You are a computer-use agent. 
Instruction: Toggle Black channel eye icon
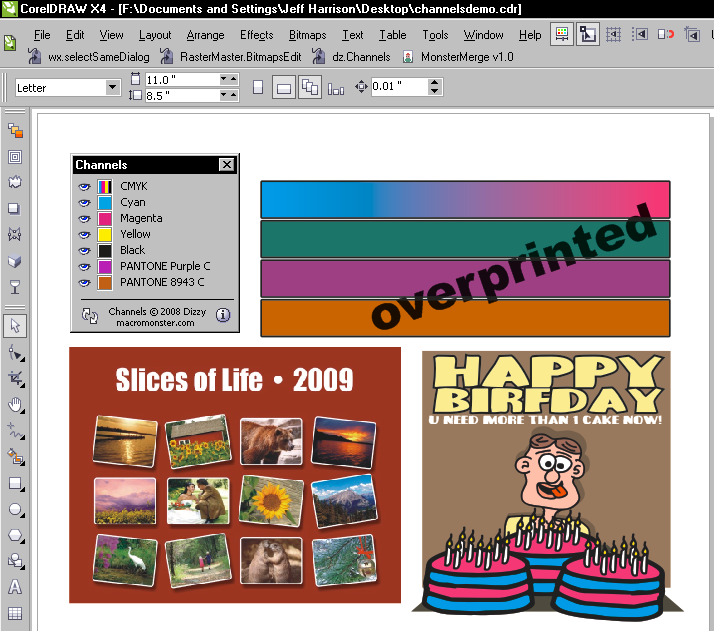pos(84,250)
